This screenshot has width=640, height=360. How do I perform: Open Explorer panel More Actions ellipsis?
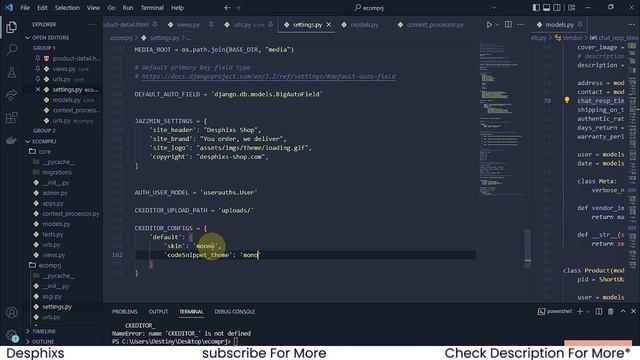tap(91, 24)
